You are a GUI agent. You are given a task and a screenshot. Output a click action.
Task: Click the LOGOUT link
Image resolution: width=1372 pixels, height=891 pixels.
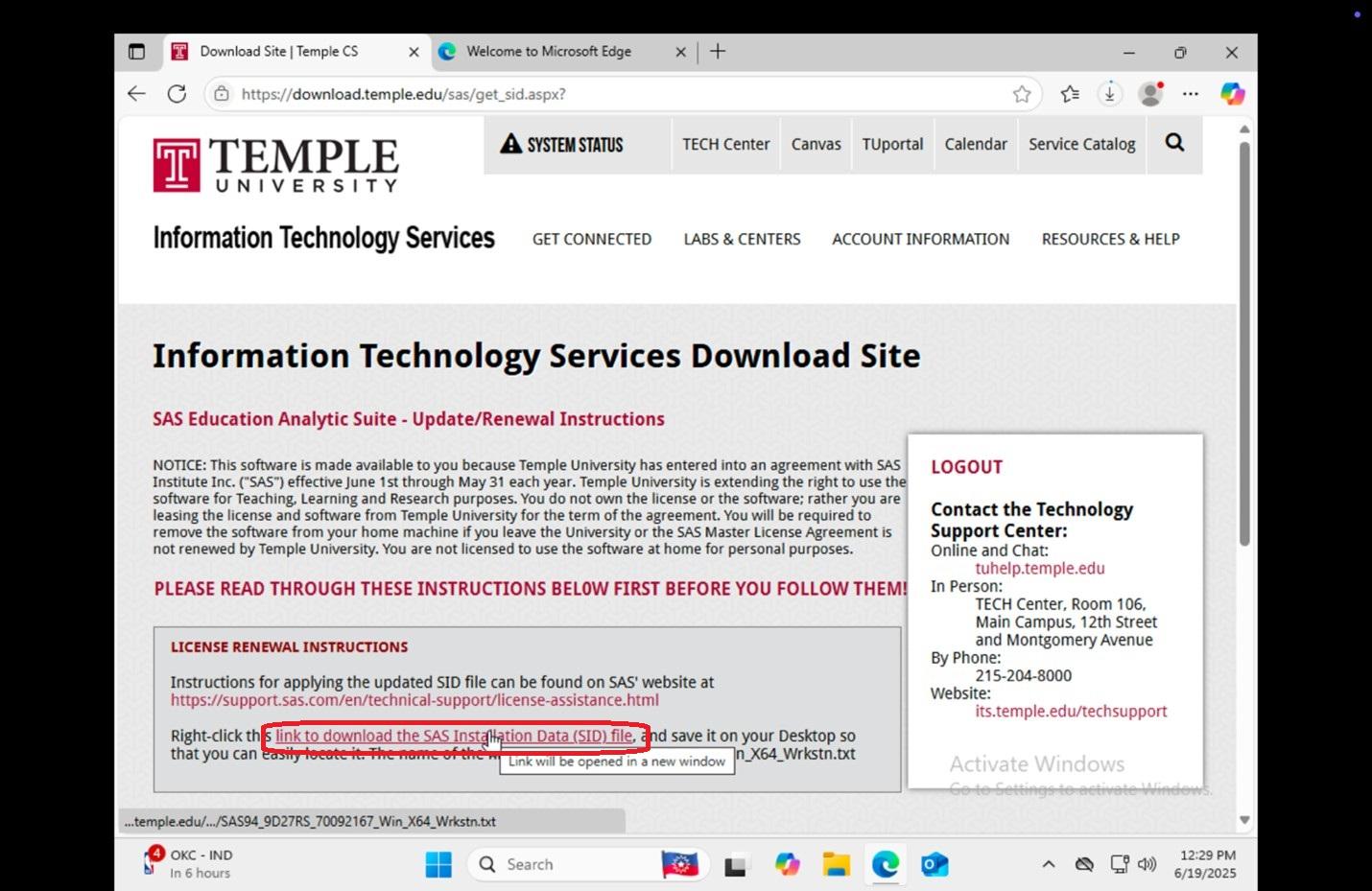966,467
